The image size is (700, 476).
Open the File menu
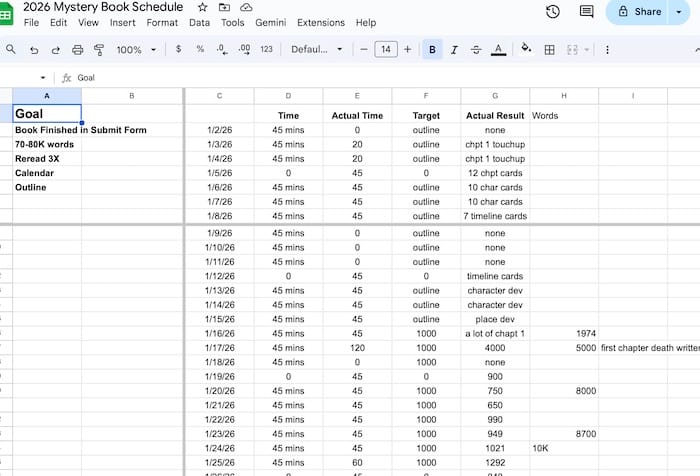(x=31, y=22)
